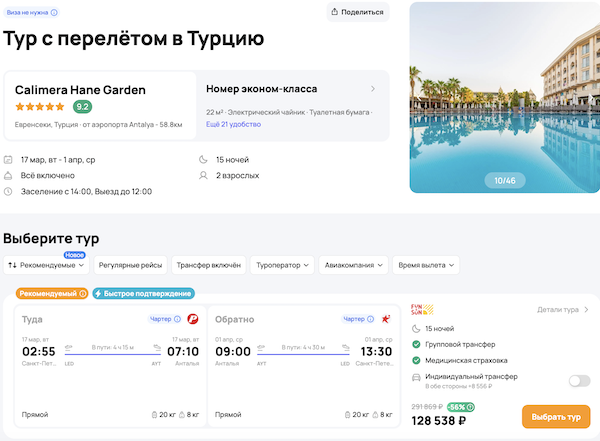600x441 pixels.
Task: Expand Туроператор dropdown
Action: click(282, 265)
